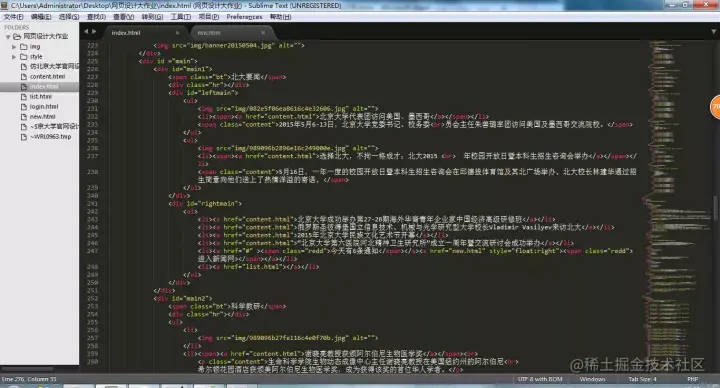Screen dimensions: 720x388
Task: Maximize the Sublime Text window
Action: pyautogui.click(x=686, y=5)
